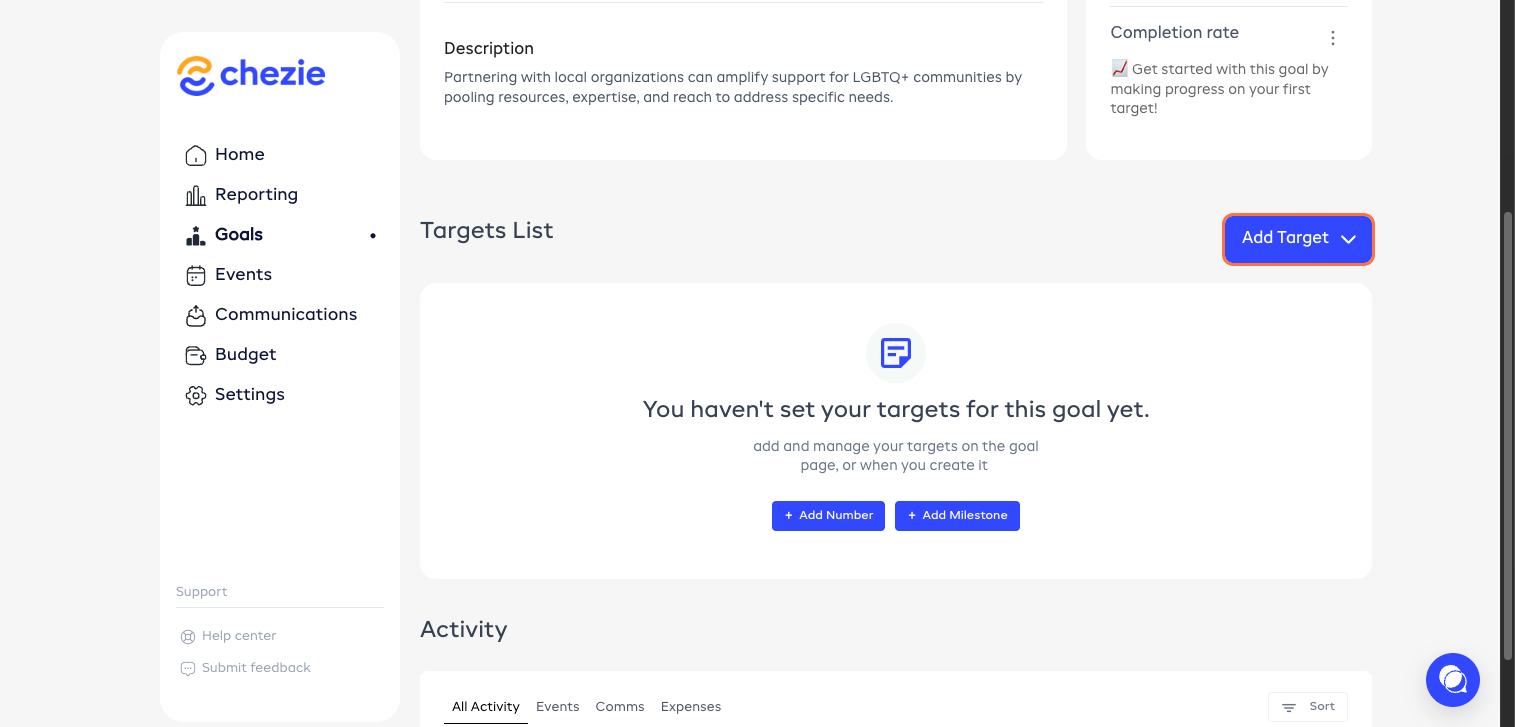Click the Settings gear icon
The width and height of the screenshot is (1515, 727).
pos(196,395)
